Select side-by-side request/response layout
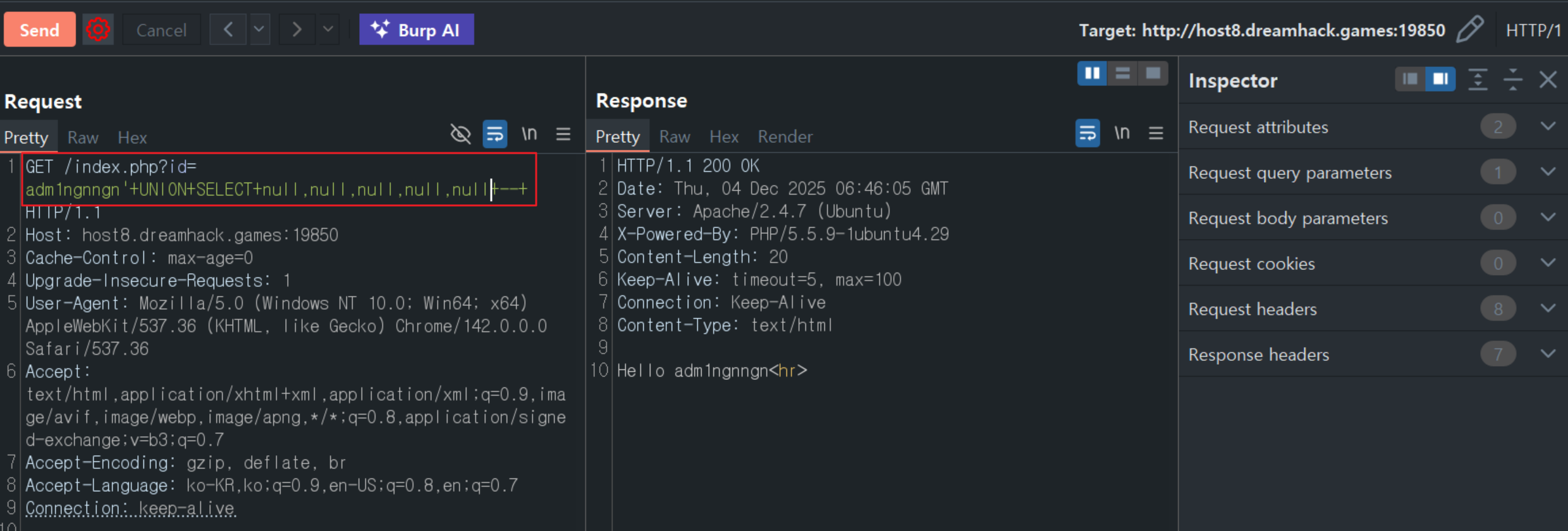This screenshot has height=531, width=1568. point(1092,73)
